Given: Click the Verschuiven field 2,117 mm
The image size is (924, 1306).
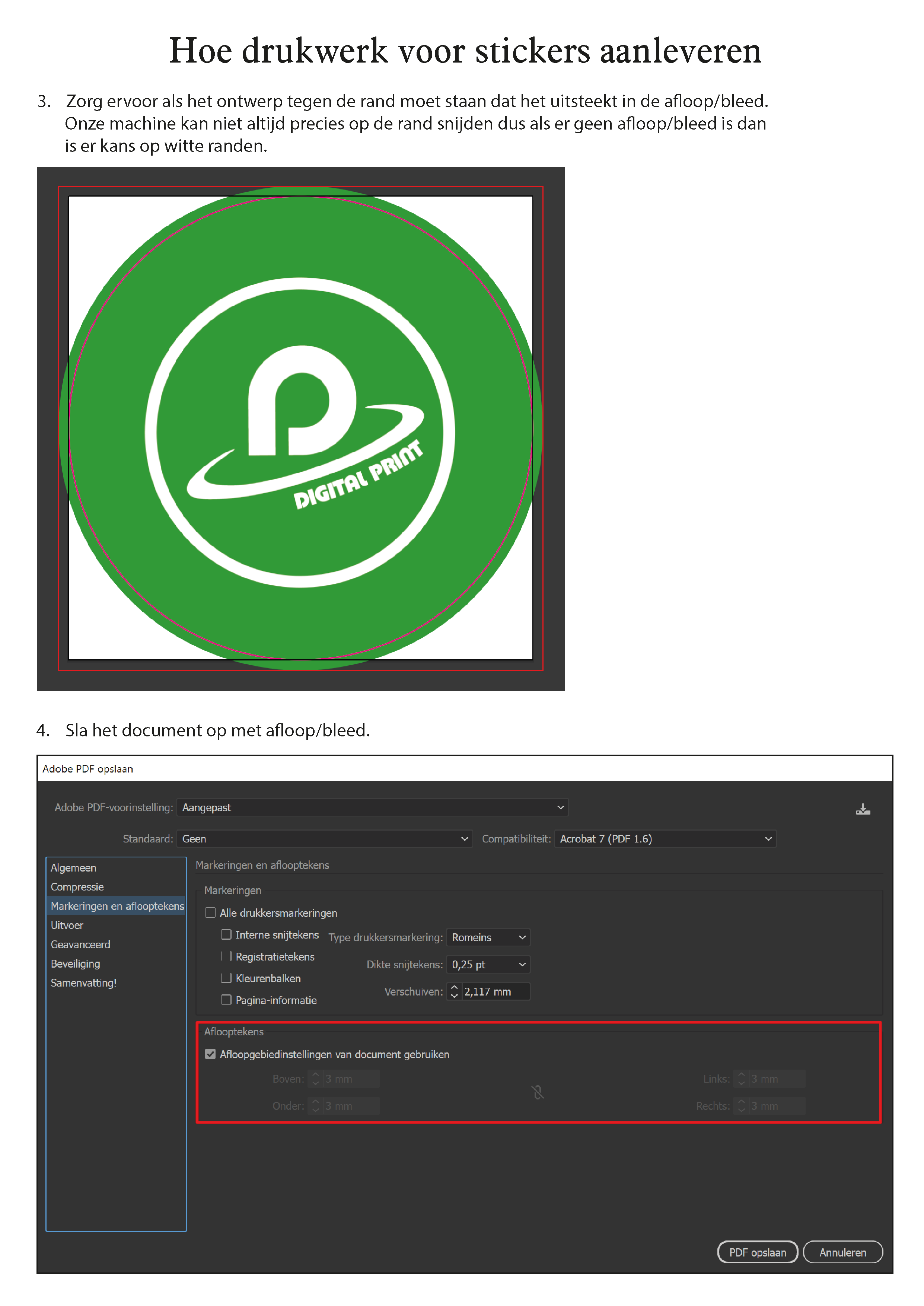Looking at the screenshot, I should coord(496,991).
